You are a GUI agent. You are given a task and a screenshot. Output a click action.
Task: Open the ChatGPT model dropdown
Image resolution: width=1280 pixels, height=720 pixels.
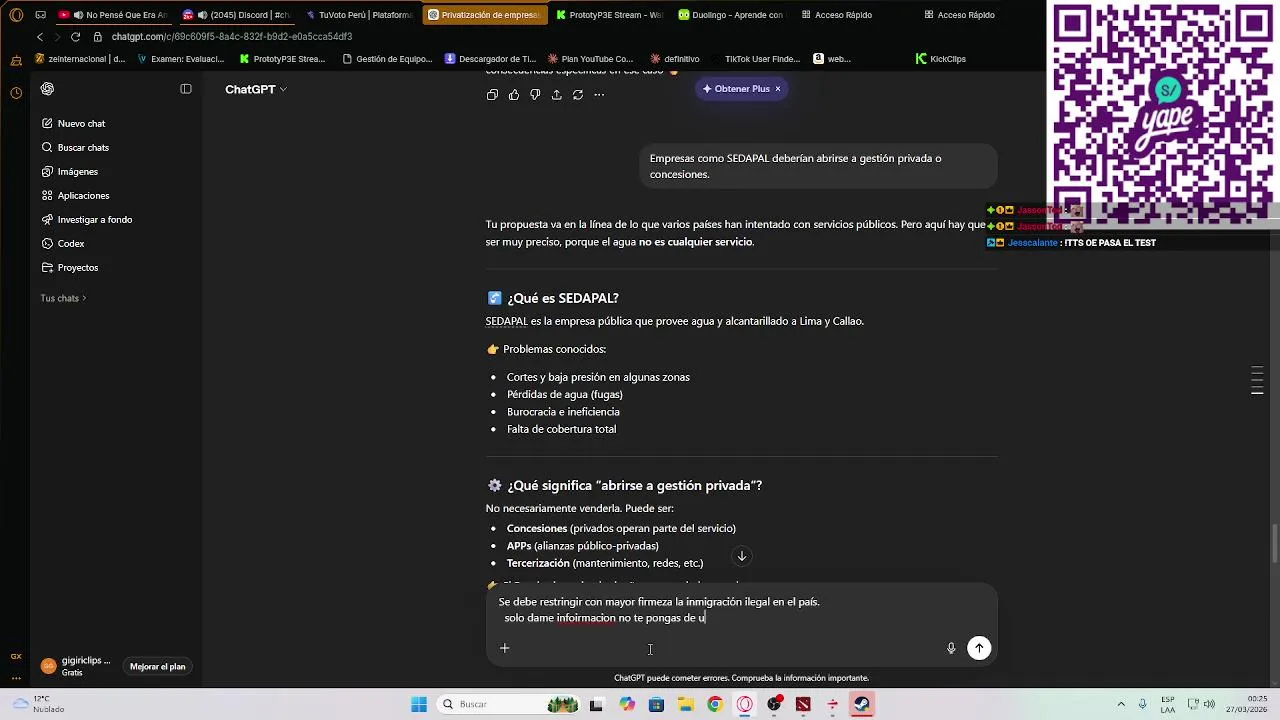click(x=256, y=89)
